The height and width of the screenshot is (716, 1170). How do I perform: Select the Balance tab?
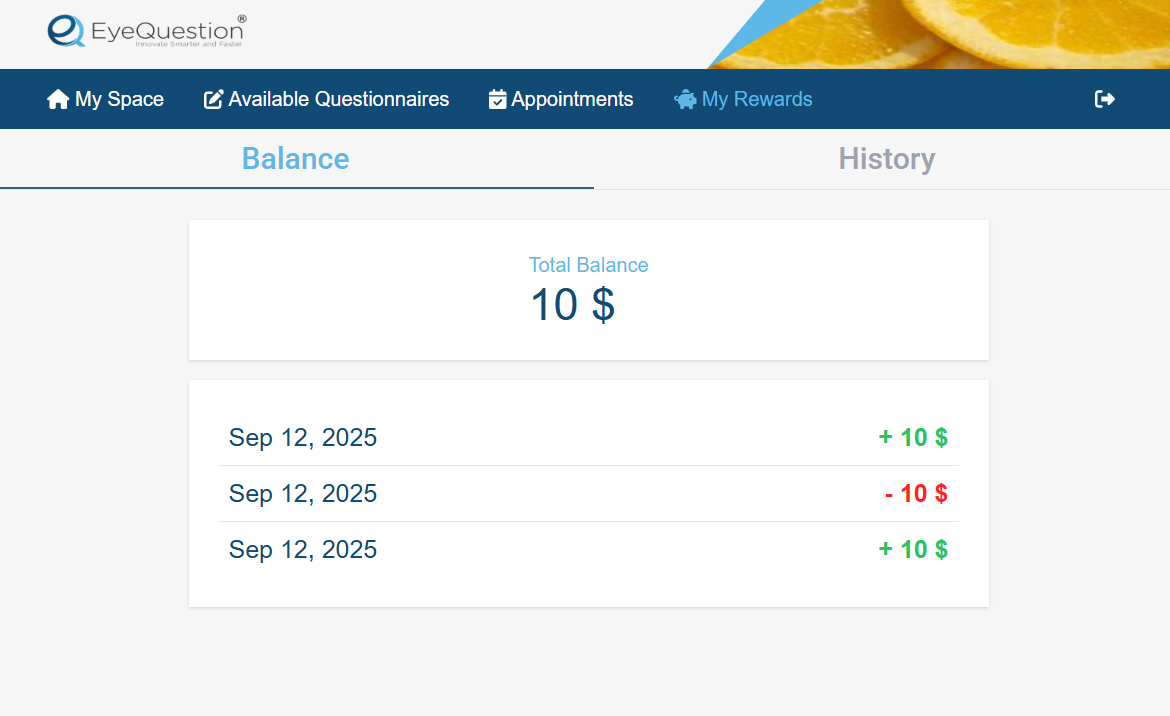coord(295,159)
